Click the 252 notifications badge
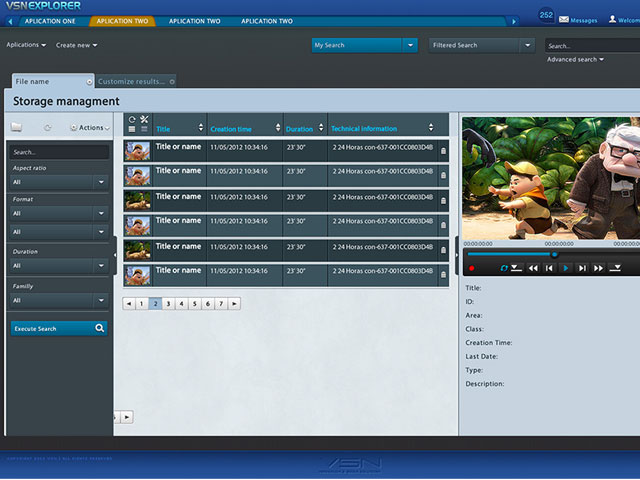 point(546,16)
